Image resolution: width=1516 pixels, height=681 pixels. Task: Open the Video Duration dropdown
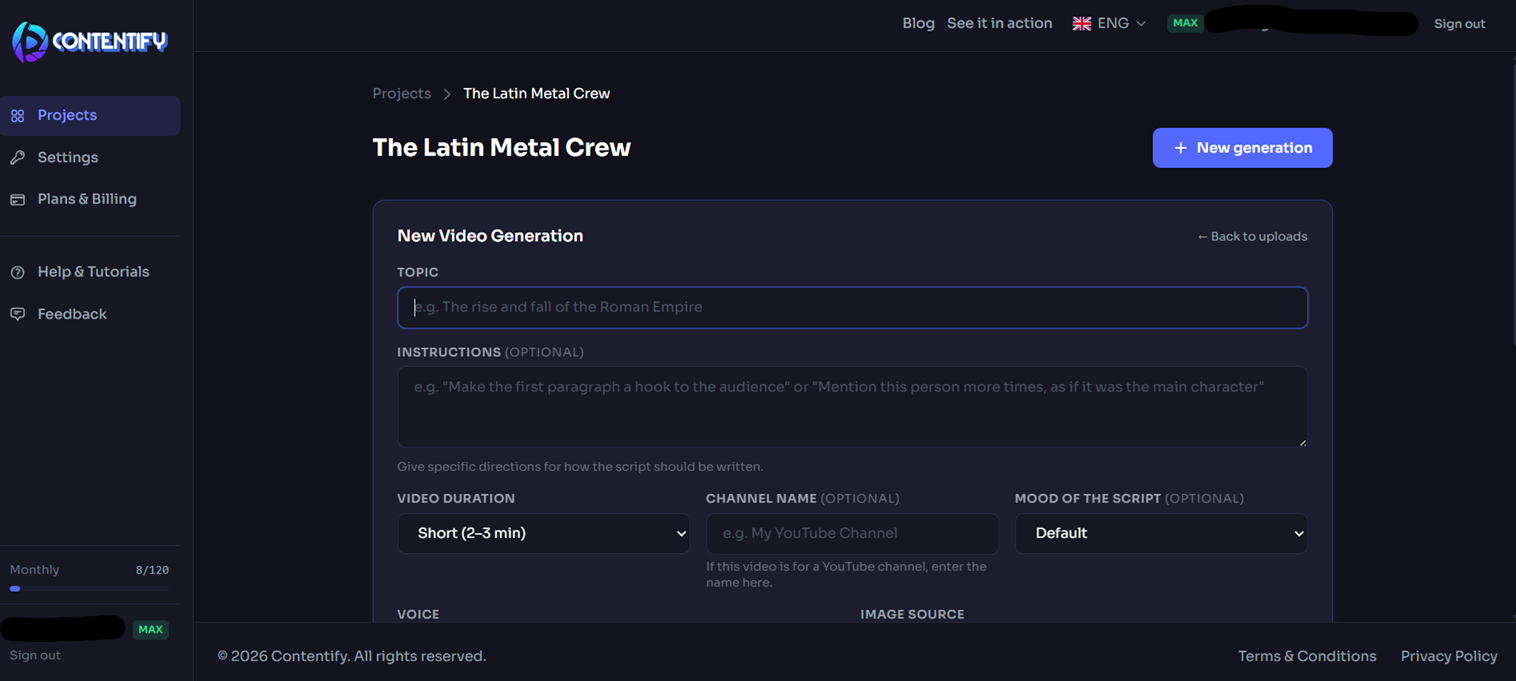coord(543,533)
